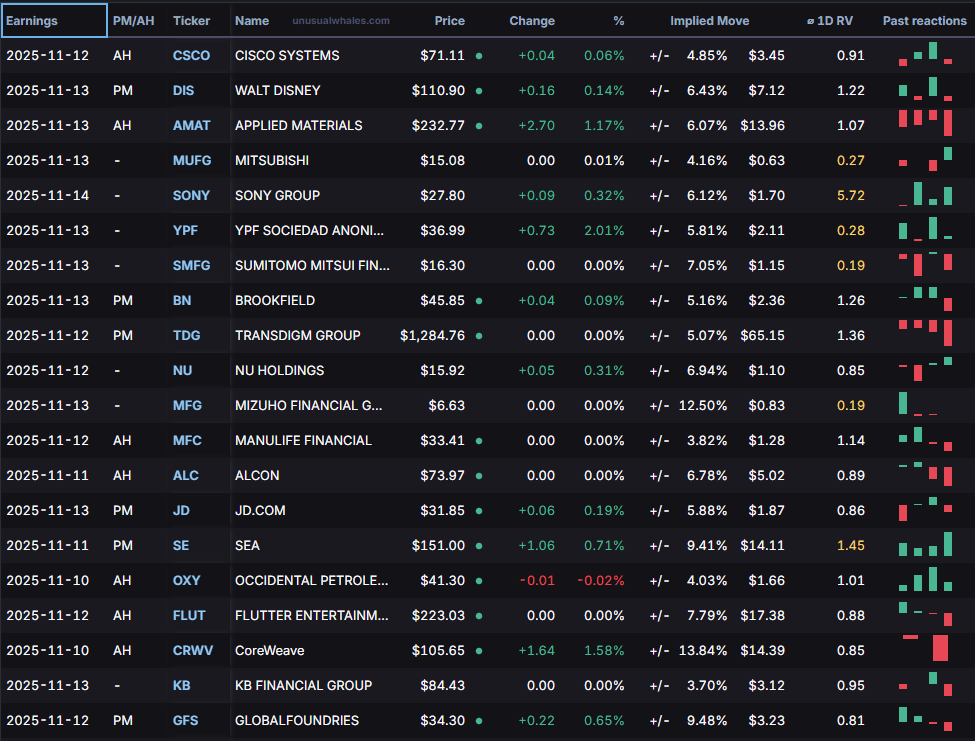
Task: Click the green live dot beside DIS price
Action: (x=479, y=91)
